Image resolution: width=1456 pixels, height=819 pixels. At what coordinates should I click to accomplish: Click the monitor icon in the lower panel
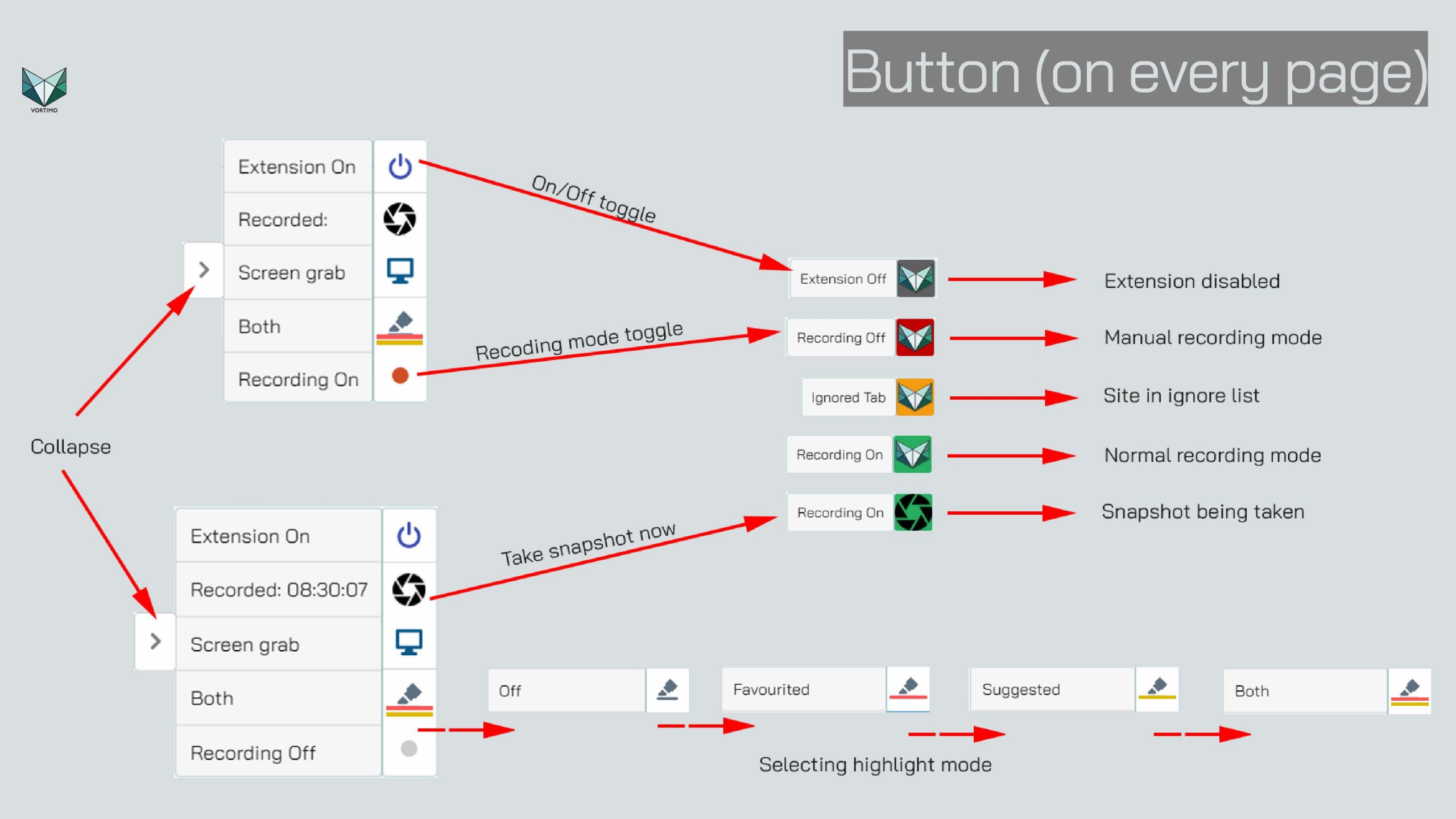(x=409, y=642)
